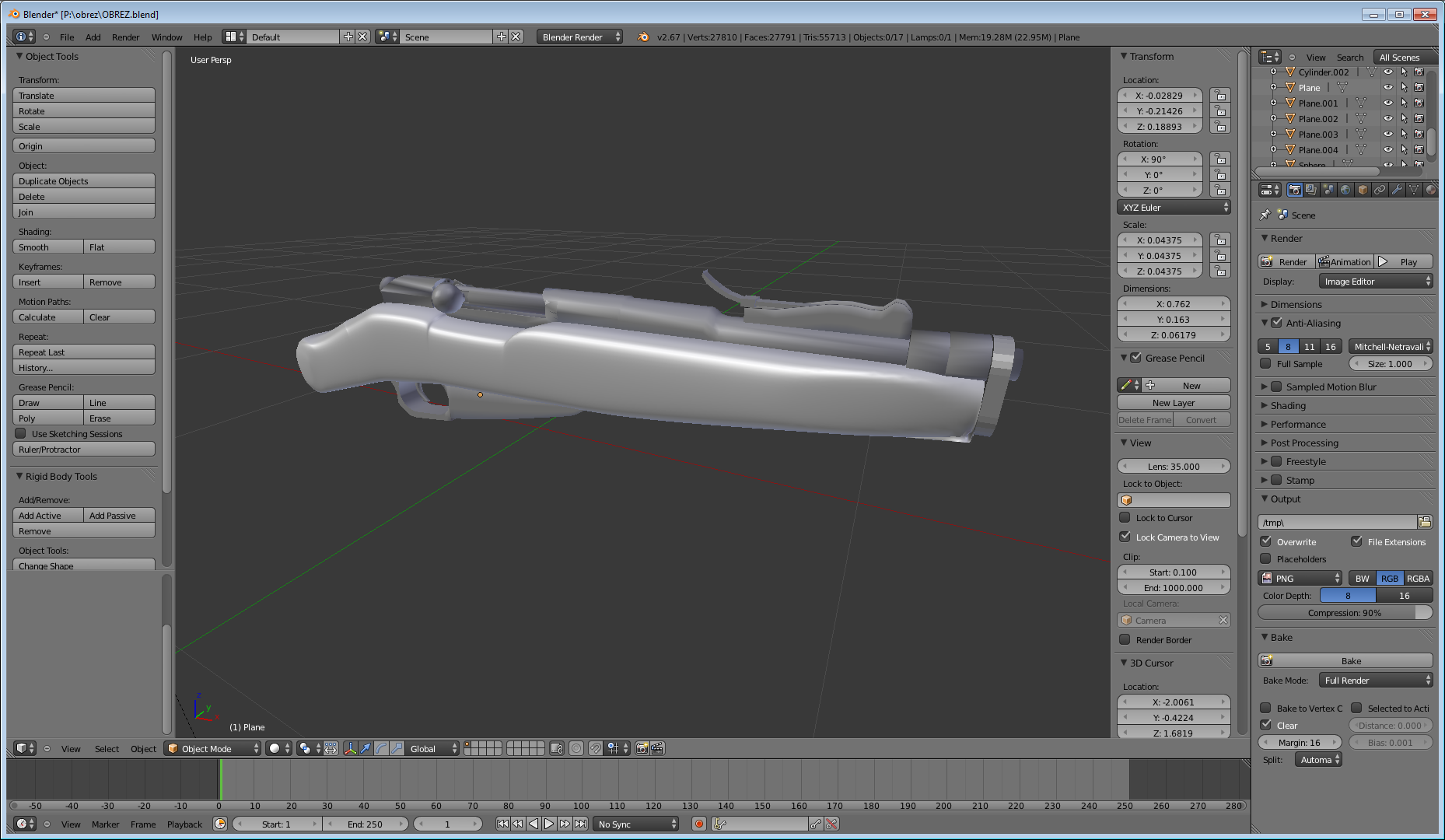Viewport: 1445px width, 840px height.
Task: Click Duplicate Objects button
Action: click(x=84, y=180)
